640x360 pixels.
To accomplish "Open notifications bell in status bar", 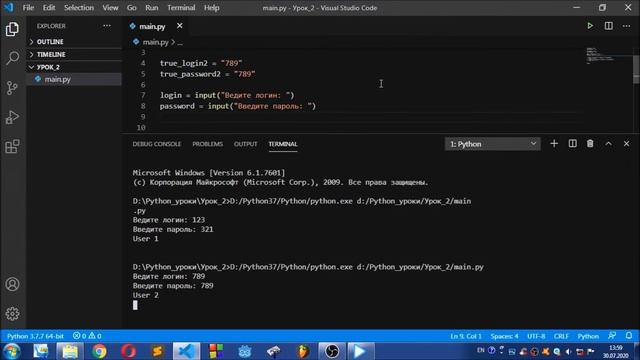I will 629,336.
